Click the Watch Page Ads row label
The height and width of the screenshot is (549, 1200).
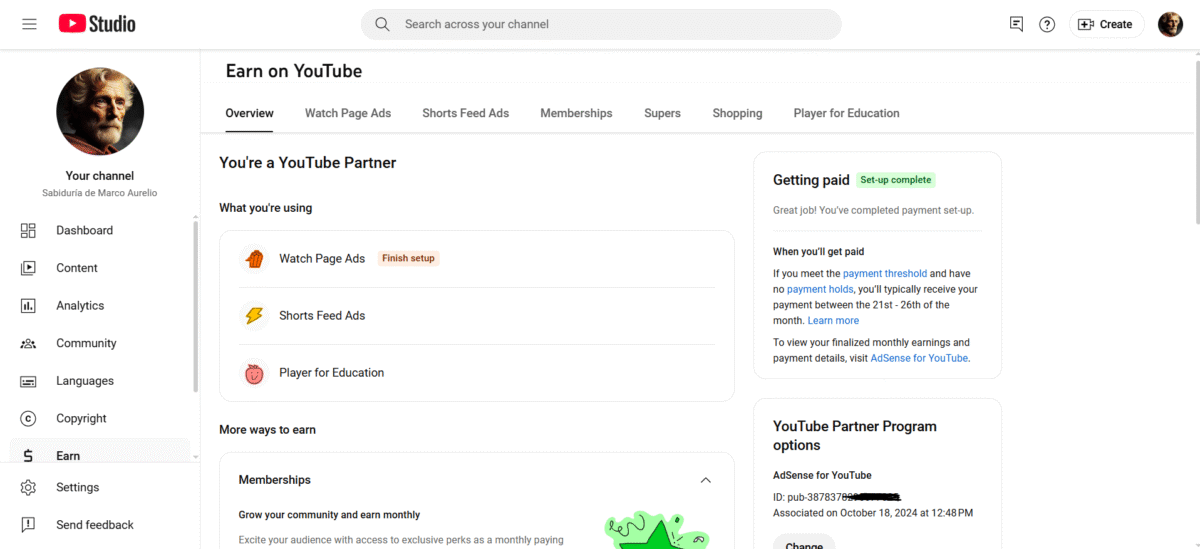coord(322,258)
